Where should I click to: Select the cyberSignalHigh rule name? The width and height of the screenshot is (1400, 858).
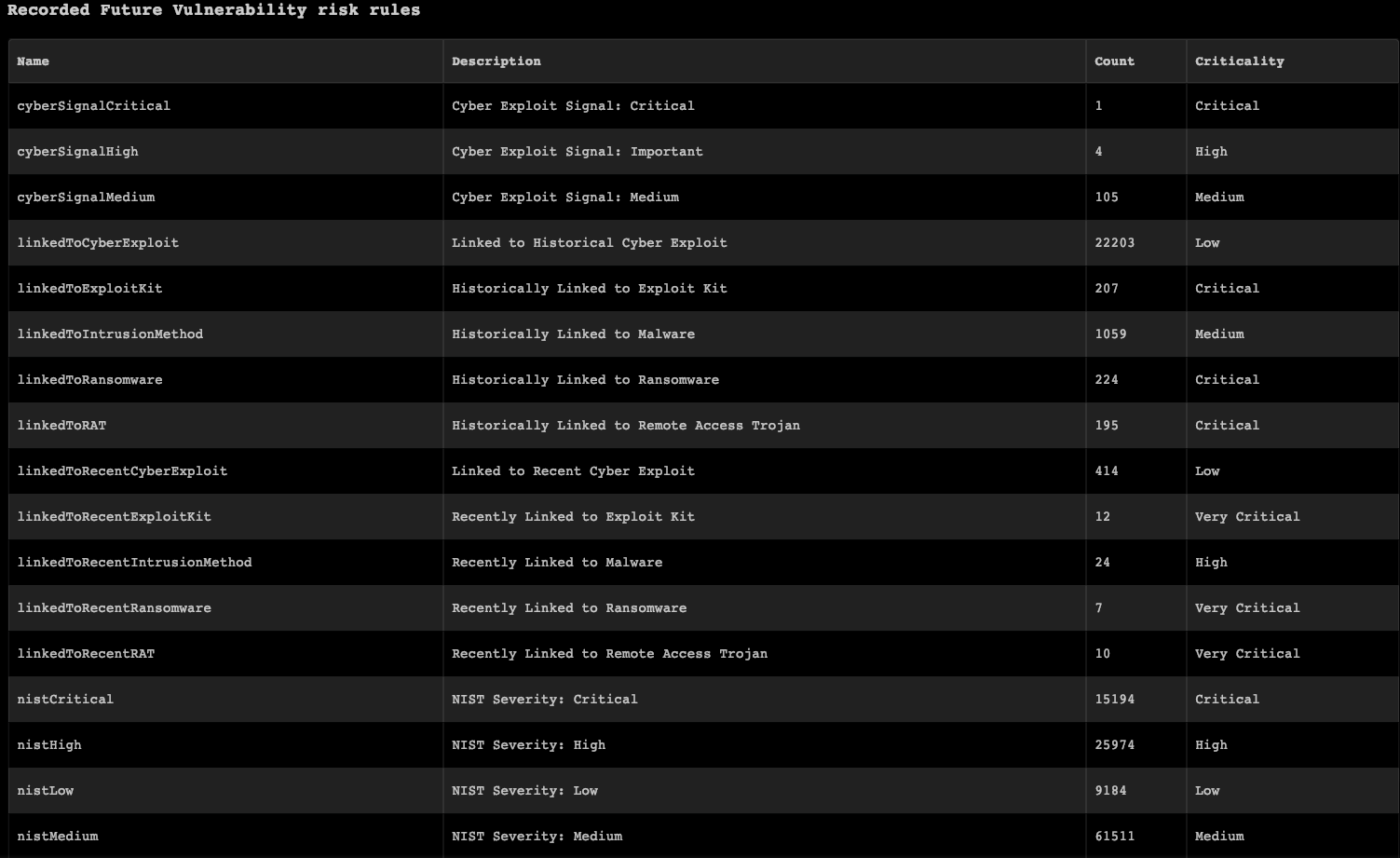point(77,152)
